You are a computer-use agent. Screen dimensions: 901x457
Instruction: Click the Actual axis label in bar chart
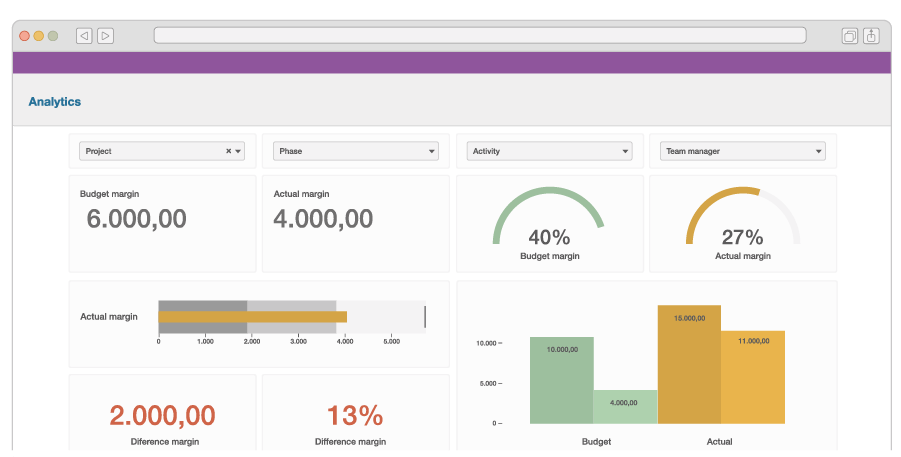[x=719, y=441]
